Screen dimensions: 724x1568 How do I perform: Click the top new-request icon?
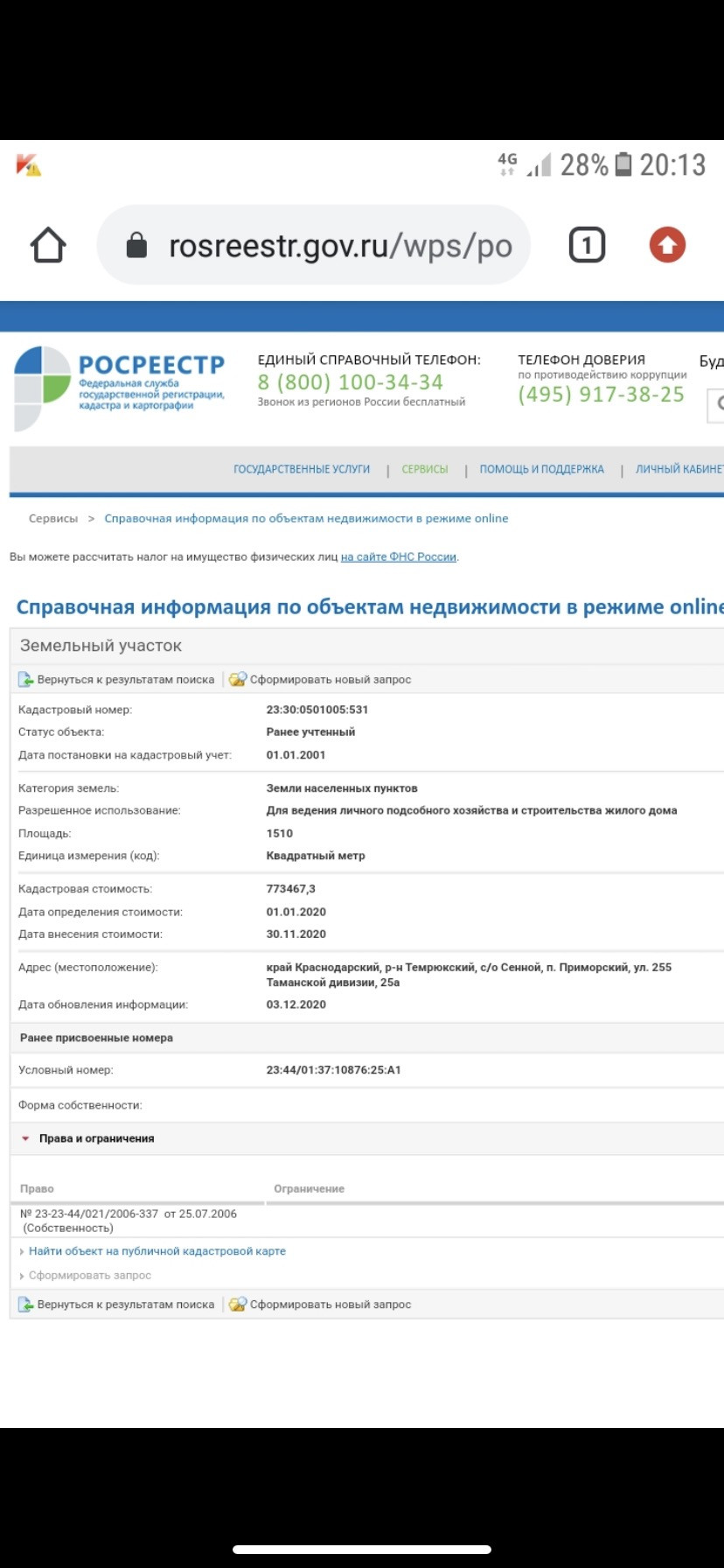pyautogui.click(x=238, y=679)
